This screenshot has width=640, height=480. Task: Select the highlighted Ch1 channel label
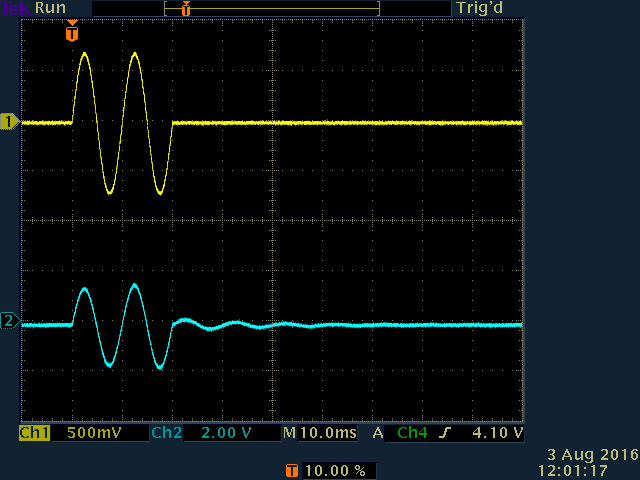[x=34, y=433]
